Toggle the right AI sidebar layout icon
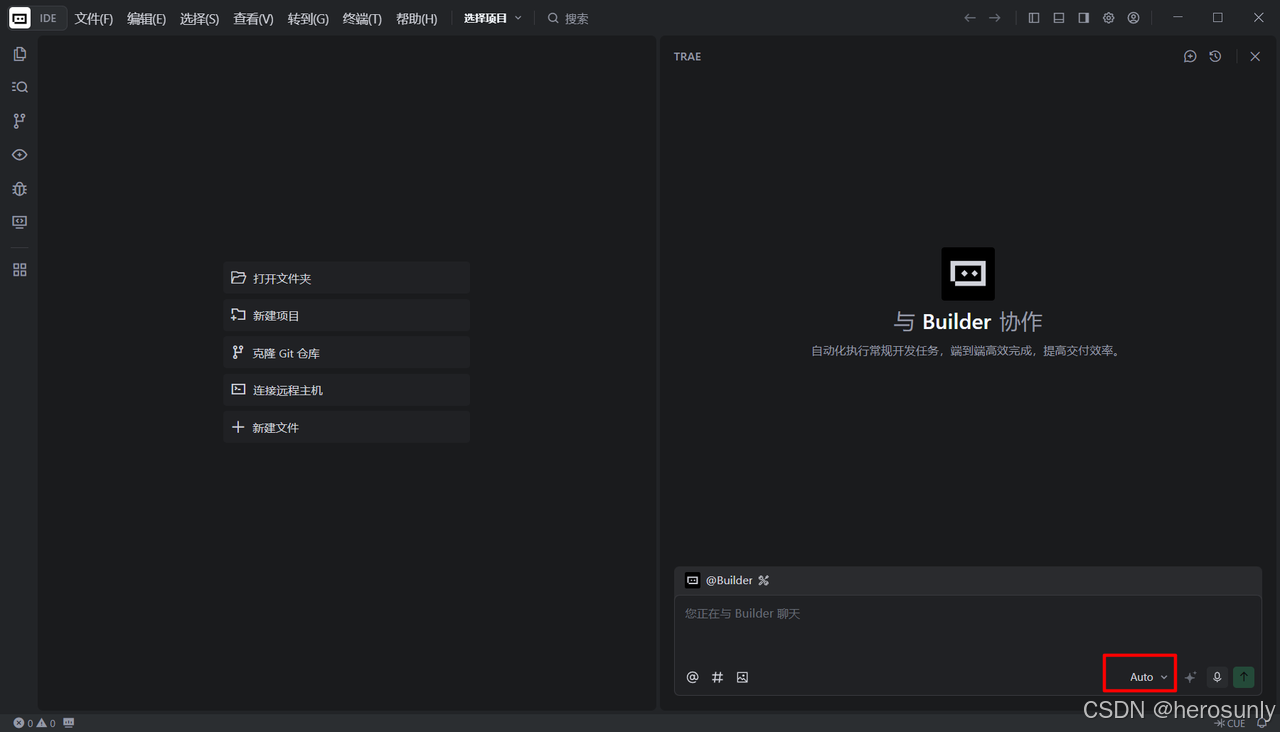This screenshot has width=1280, height=732. coord(1083,18)
